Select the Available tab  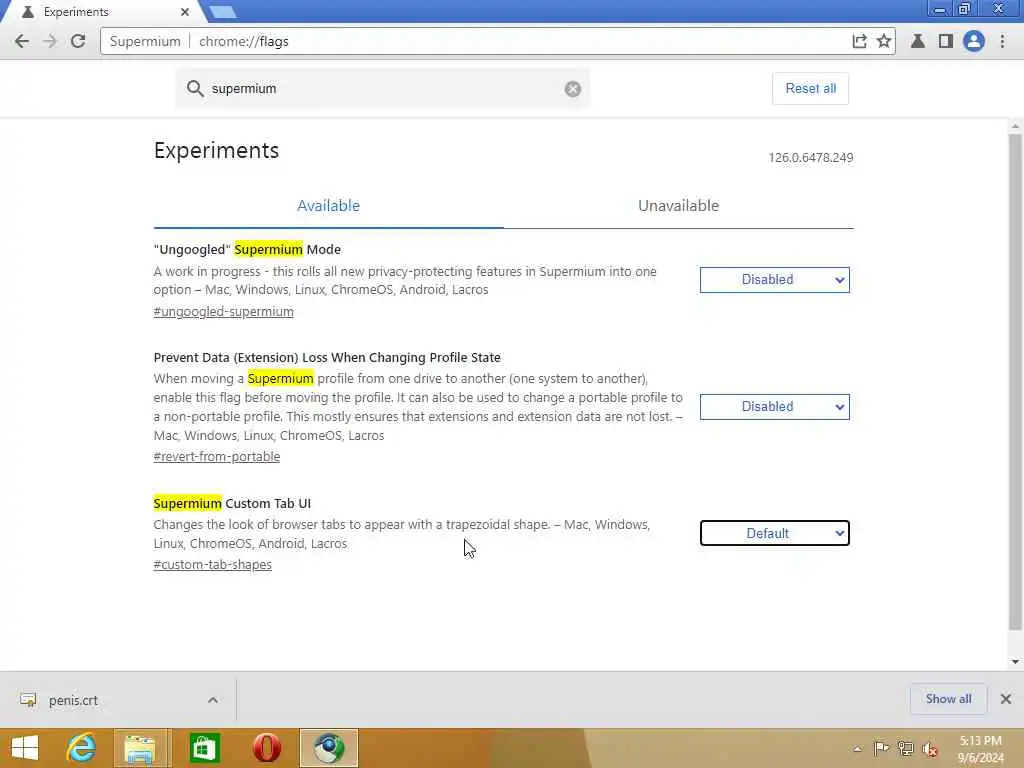click(328, 206)
